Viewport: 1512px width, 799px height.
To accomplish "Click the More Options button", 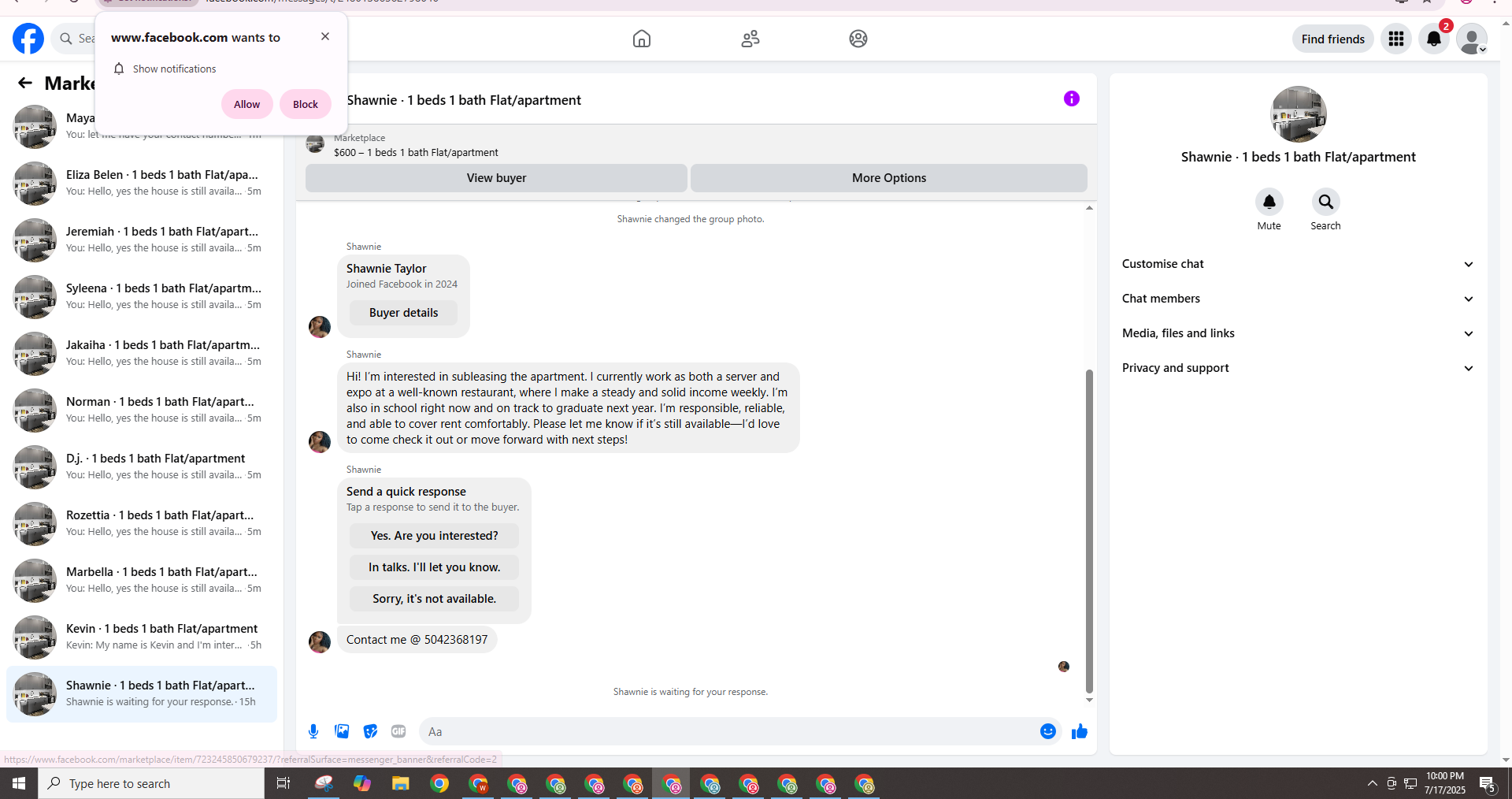I will [x=889, y=178].
